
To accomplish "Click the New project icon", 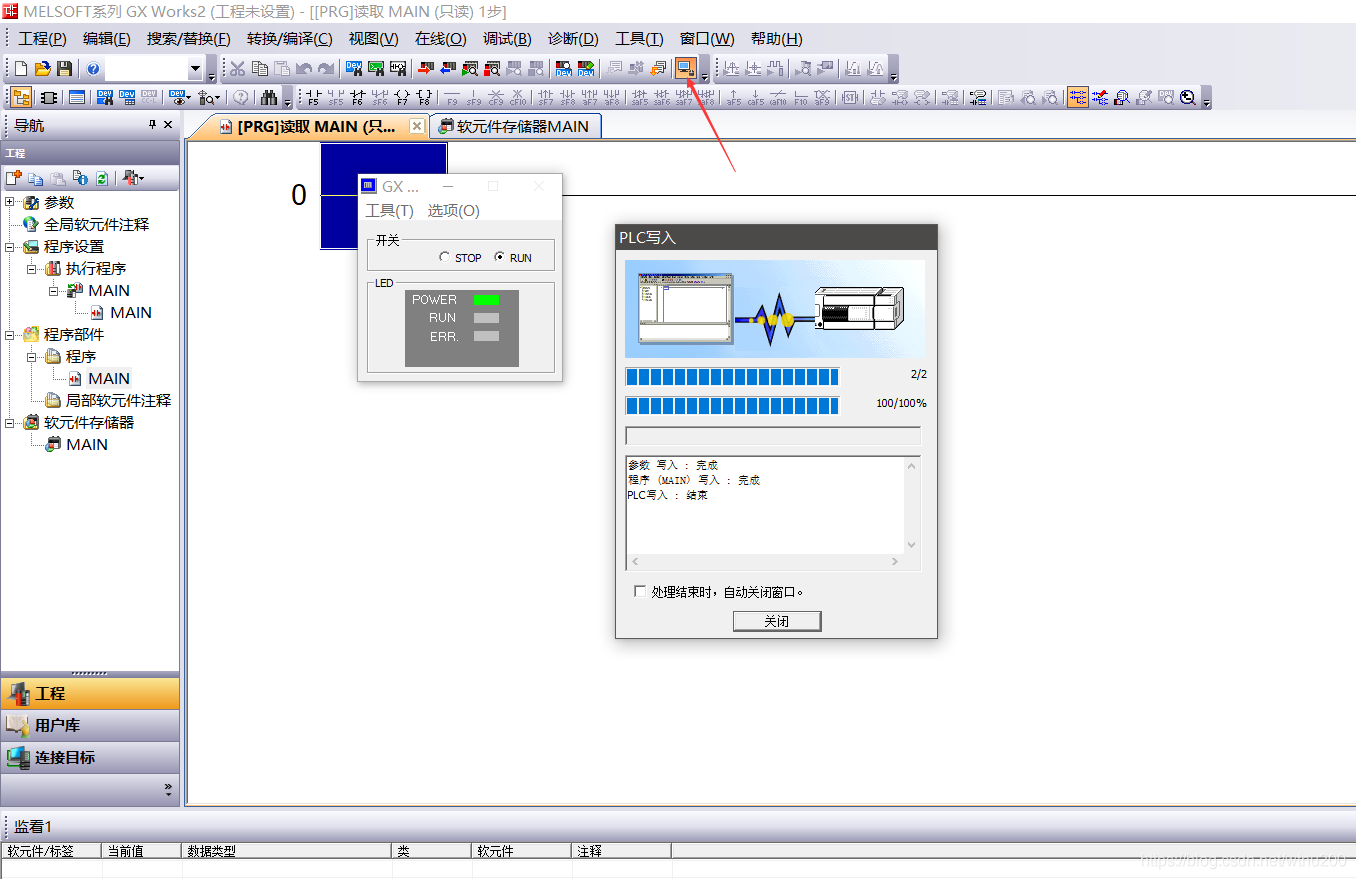I will pos(21,69).
